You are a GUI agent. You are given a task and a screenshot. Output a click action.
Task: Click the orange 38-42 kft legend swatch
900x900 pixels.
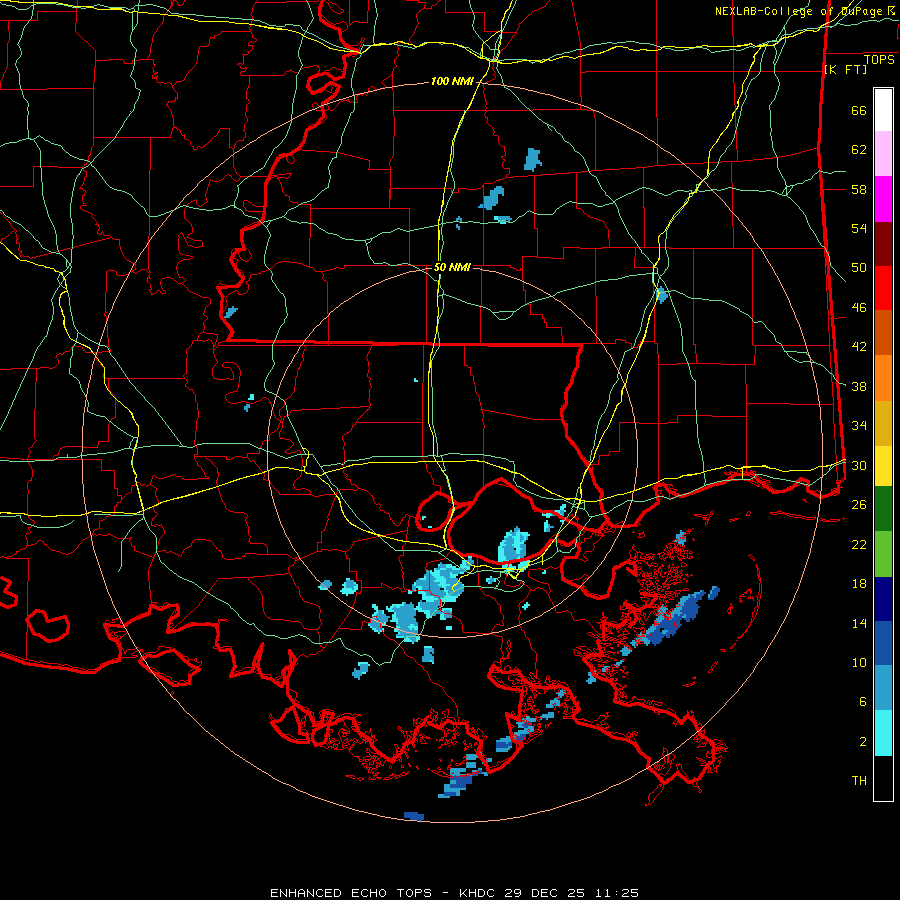[x=883, y=378]
